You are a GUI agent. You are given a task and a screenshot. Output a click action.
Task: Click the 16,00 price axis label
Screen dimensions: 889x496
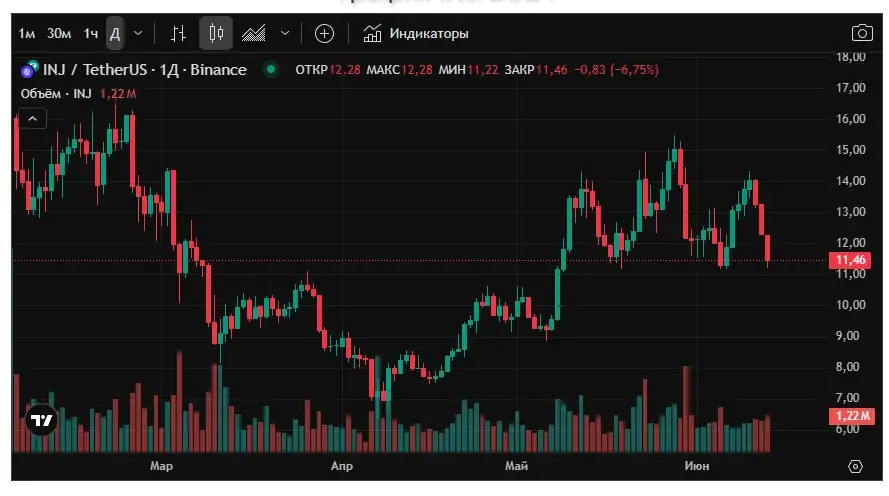[x=850, y=118]
